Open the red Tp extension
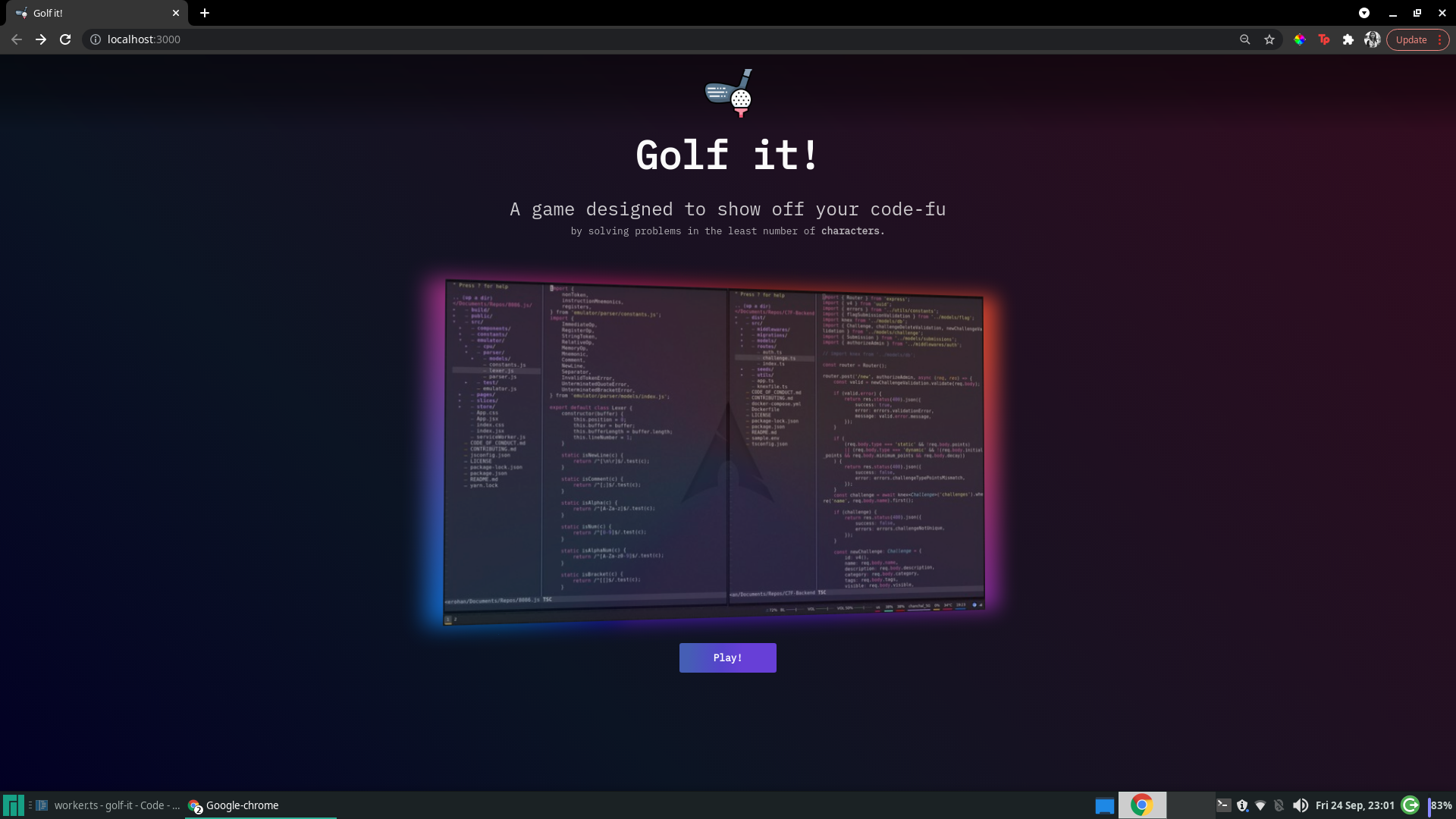This screenshot has width=1456, height=819. coord(1324,39)
